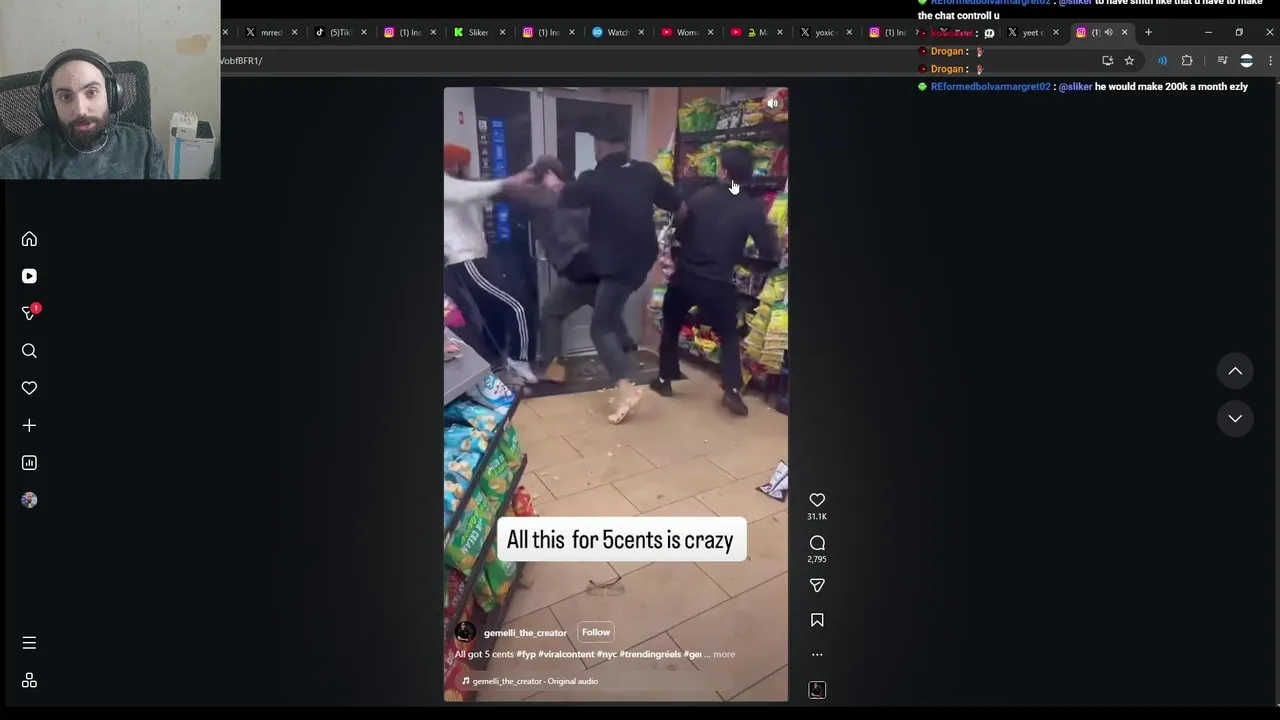Open the grid apps icon at sidebar bottom
The width and height of the screenshot is (1280, 720).
tap(29, 681)
